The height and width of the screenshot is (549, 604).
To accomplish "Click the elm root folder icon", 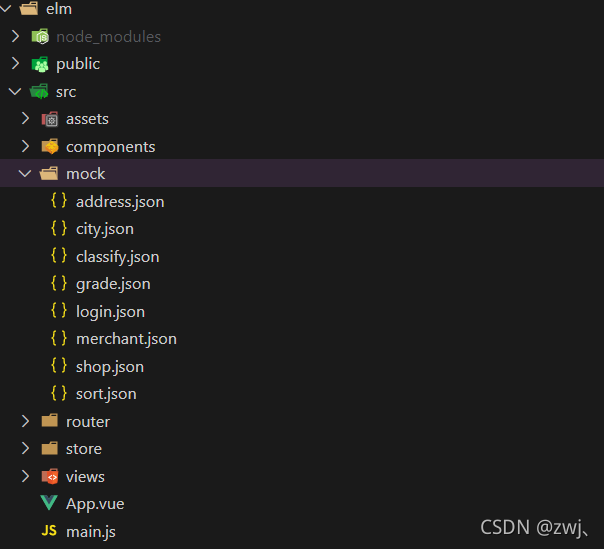I will (29, 8).
